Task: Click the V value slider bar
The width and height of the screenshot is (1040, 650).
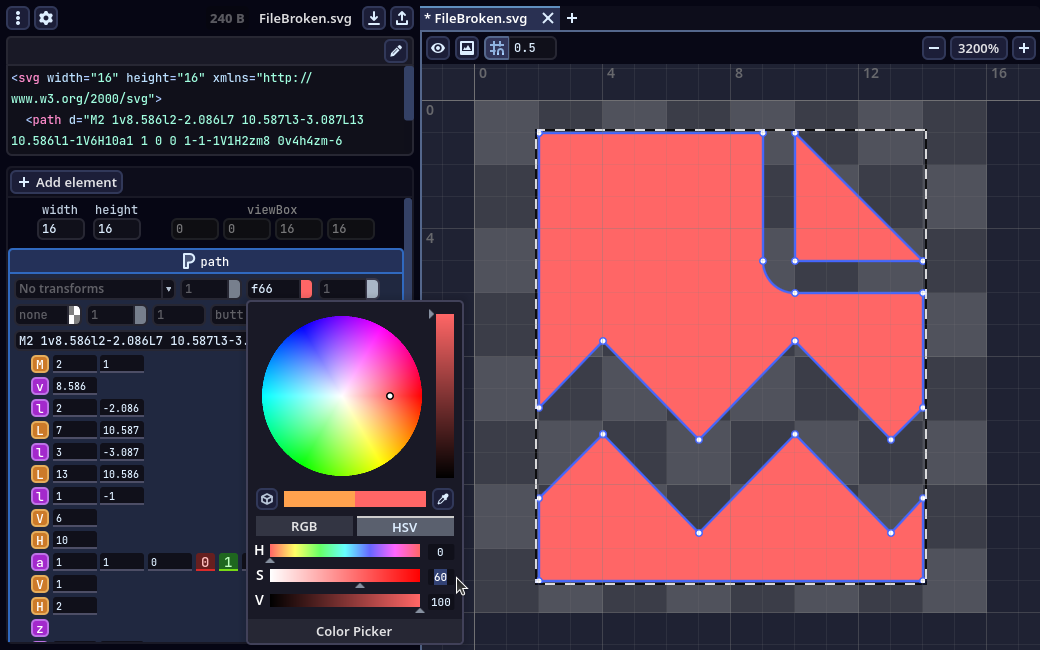Action: click(x=344, y=600)
